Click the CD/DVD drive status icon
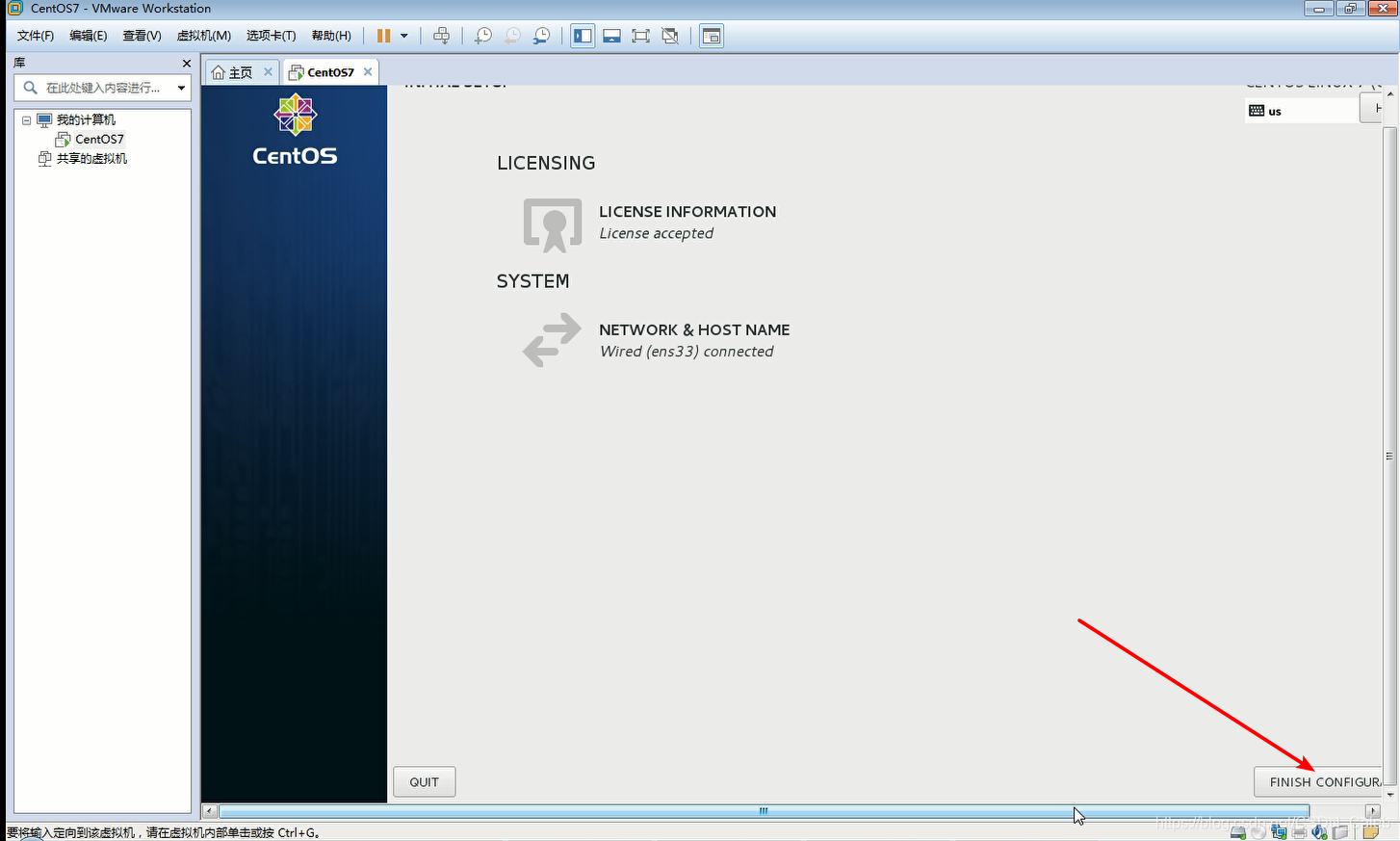 click(x=1258, y=831)
